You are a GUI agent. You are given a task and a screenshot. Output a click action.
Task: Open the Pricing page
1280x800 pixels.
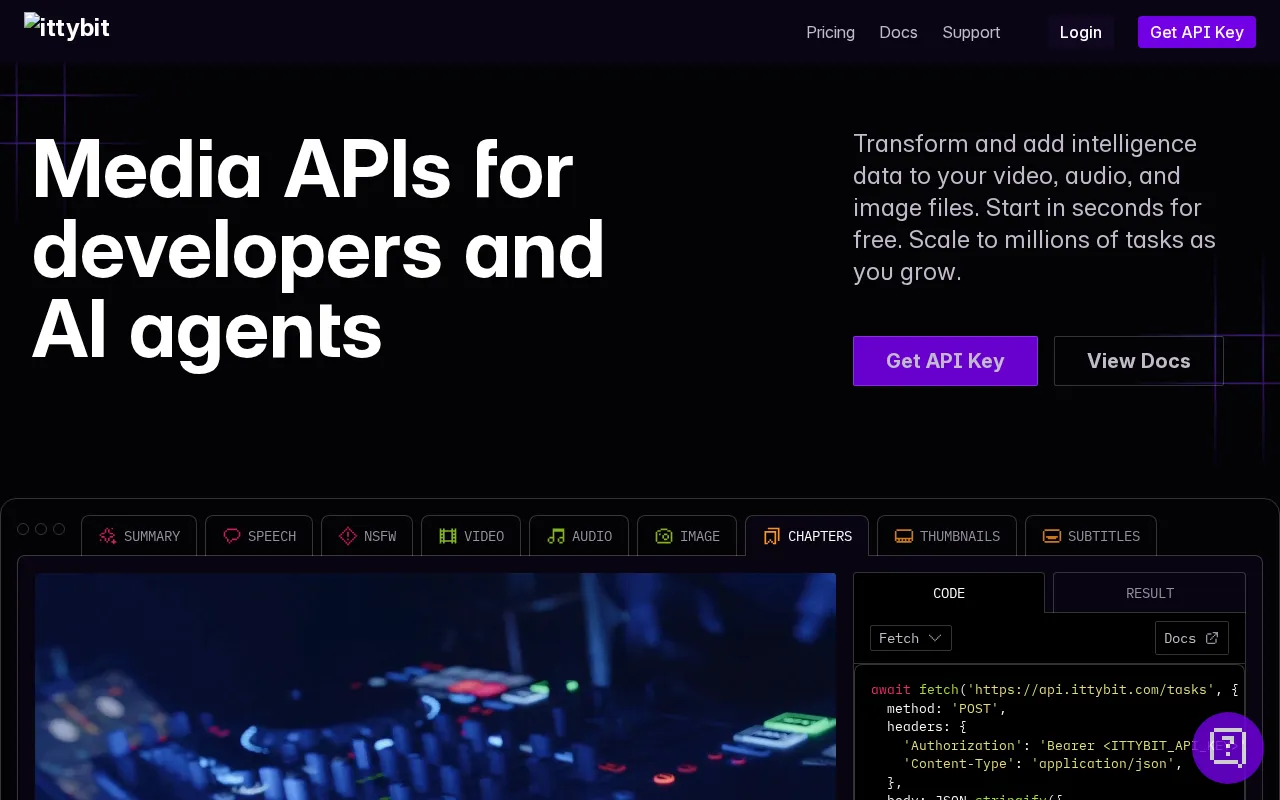830,32
